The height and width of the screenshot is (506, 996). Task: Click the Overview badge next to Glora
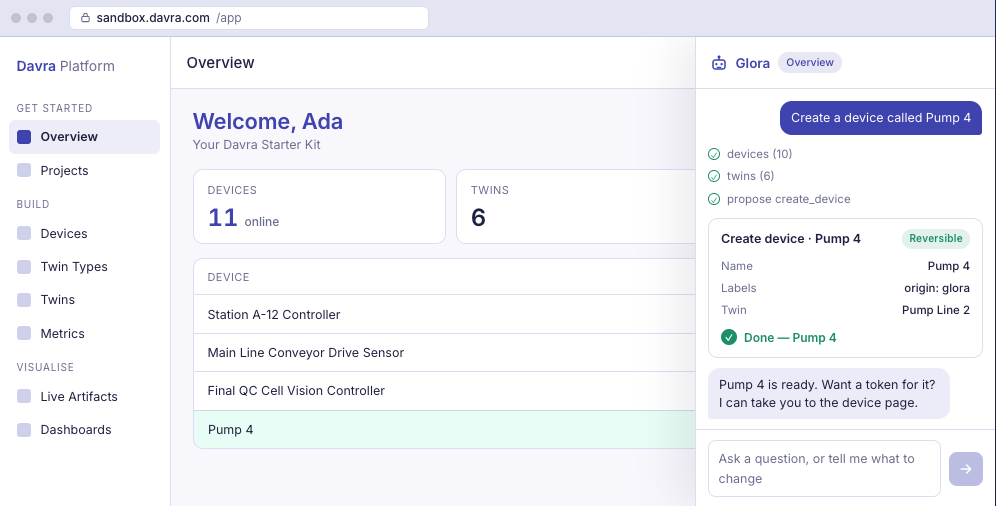click(x=809, y=62)
